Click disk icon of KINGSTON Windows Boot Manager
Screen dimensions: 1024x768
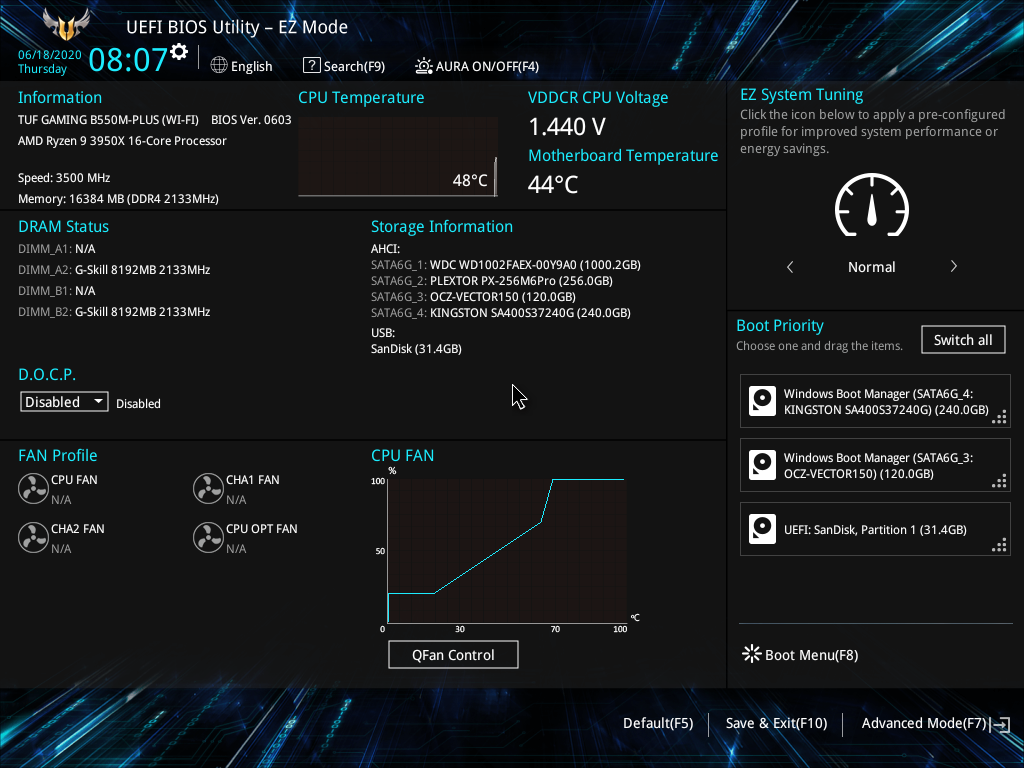point(762,401)
